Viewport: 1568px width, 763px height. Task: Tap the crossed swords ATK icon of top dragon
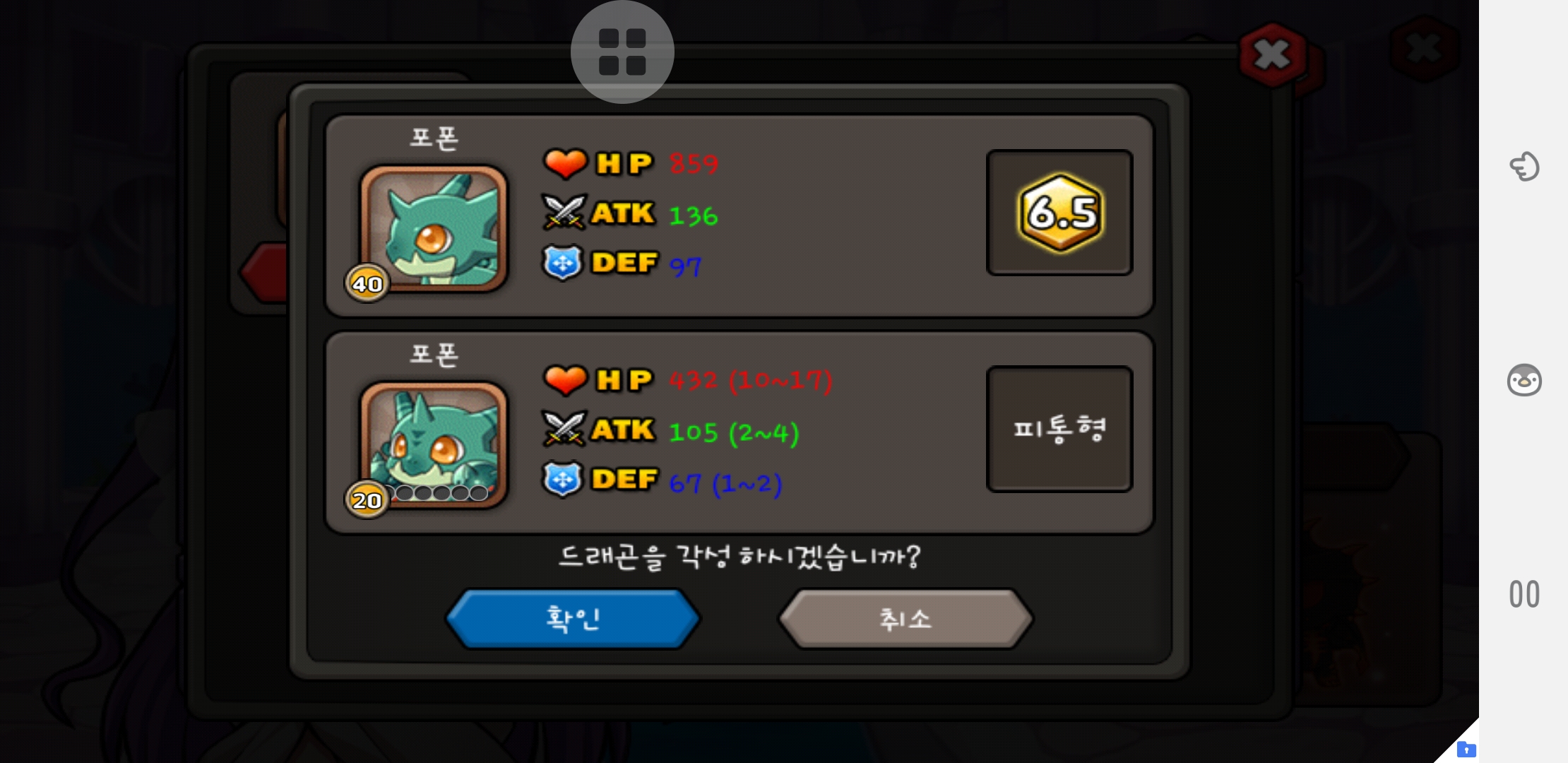click(564, 213)
